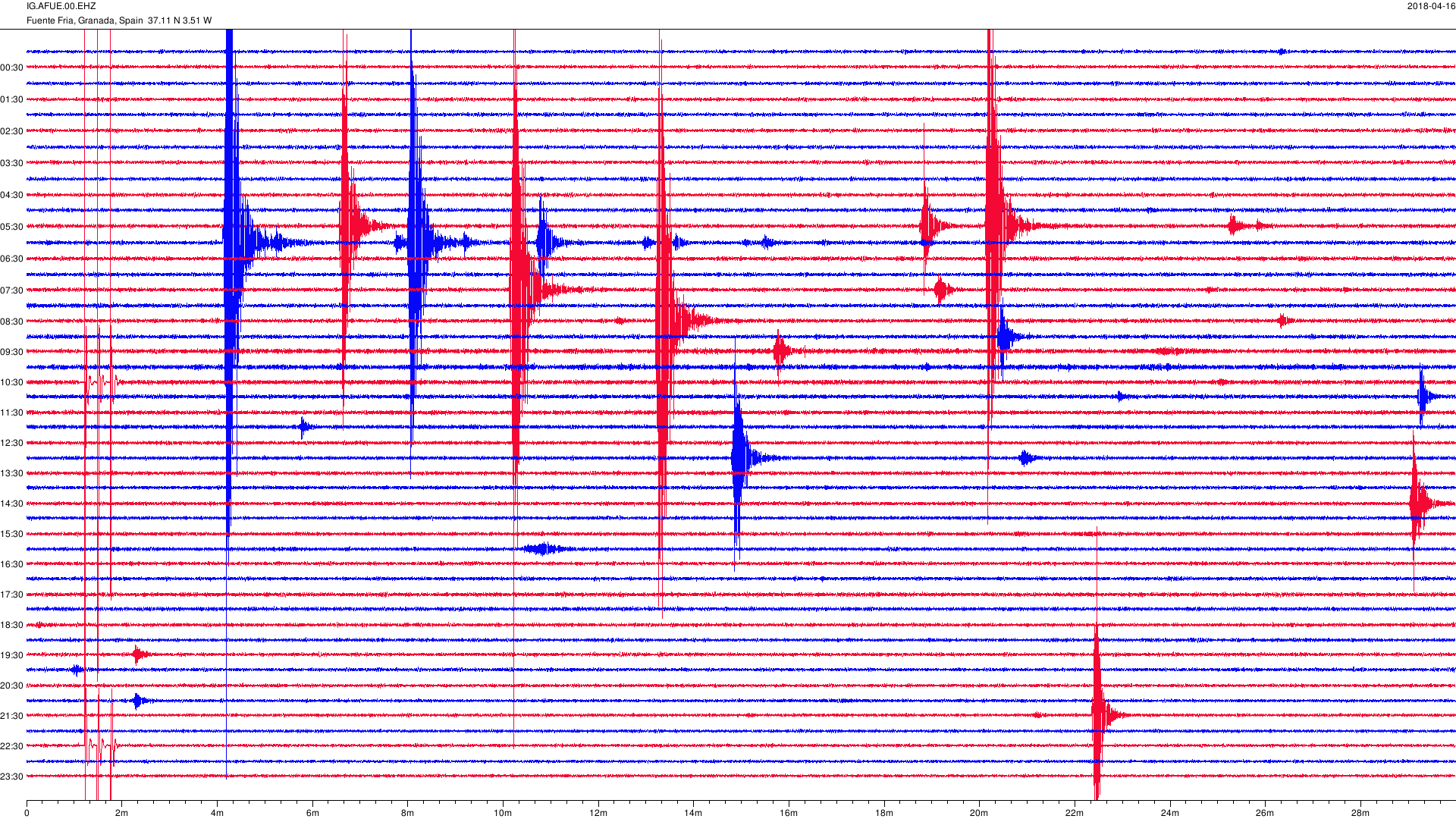Click the small red event on 19:30 trace near 2m
The height and width of the screenshot is (819, 1456).
(140, 654)
